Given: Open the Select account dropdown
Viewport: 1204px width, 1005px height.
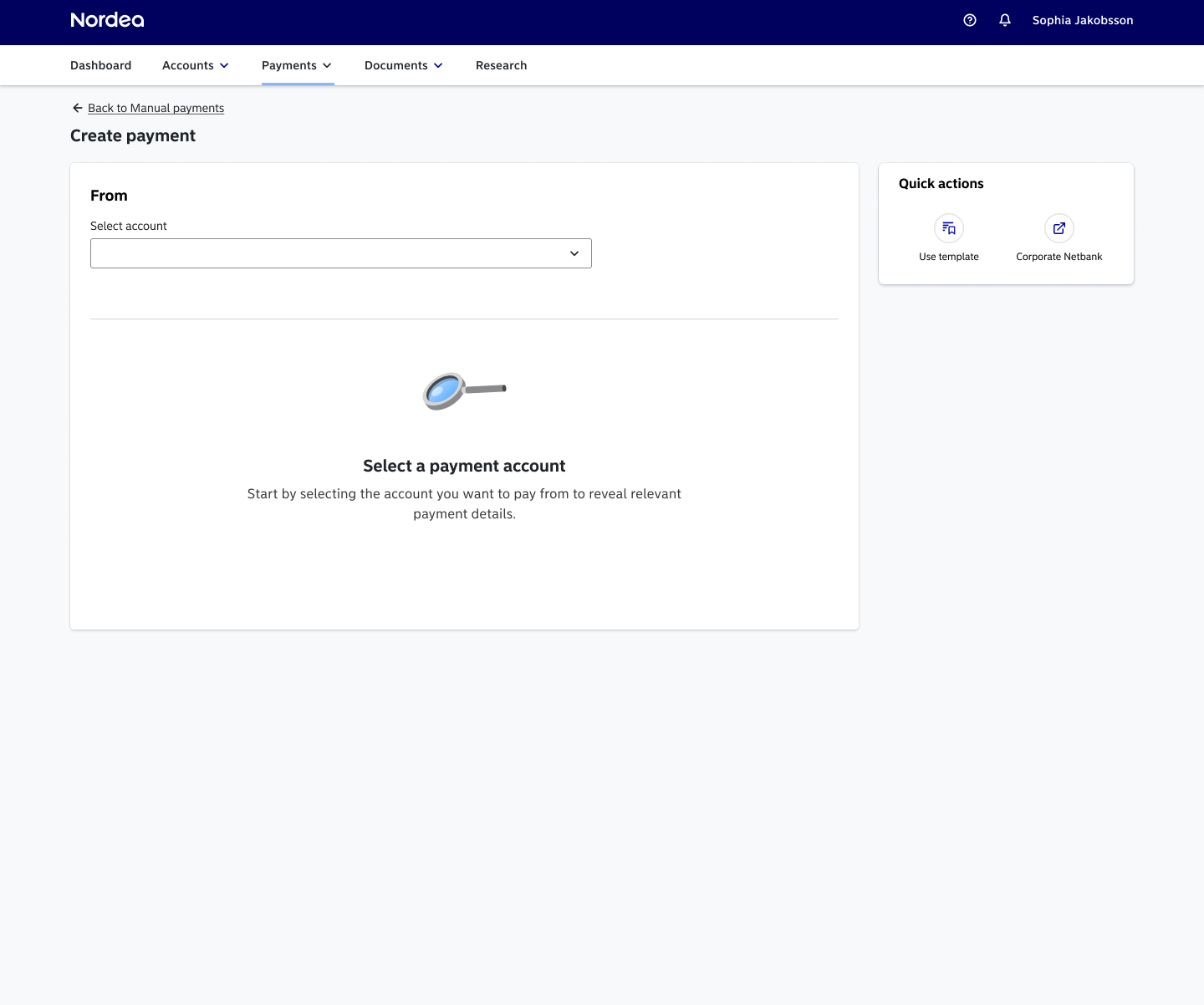Looking at the screenshot, I should (x=341, y=253).
